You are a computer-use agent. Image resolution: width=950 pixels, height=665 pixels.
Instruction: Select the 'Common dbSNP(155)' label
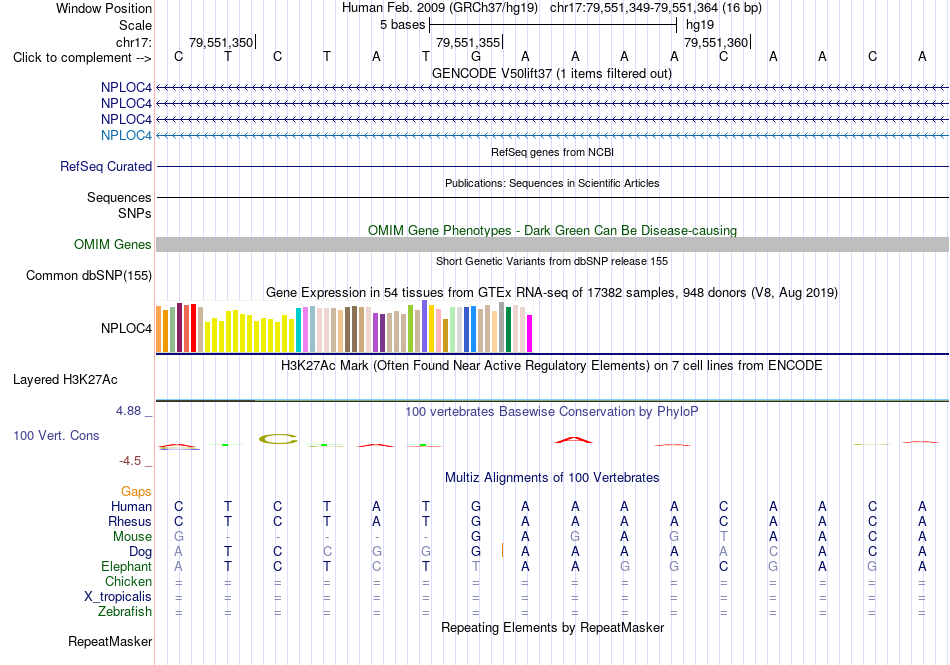pyautogui.click(x=88, y=275)
